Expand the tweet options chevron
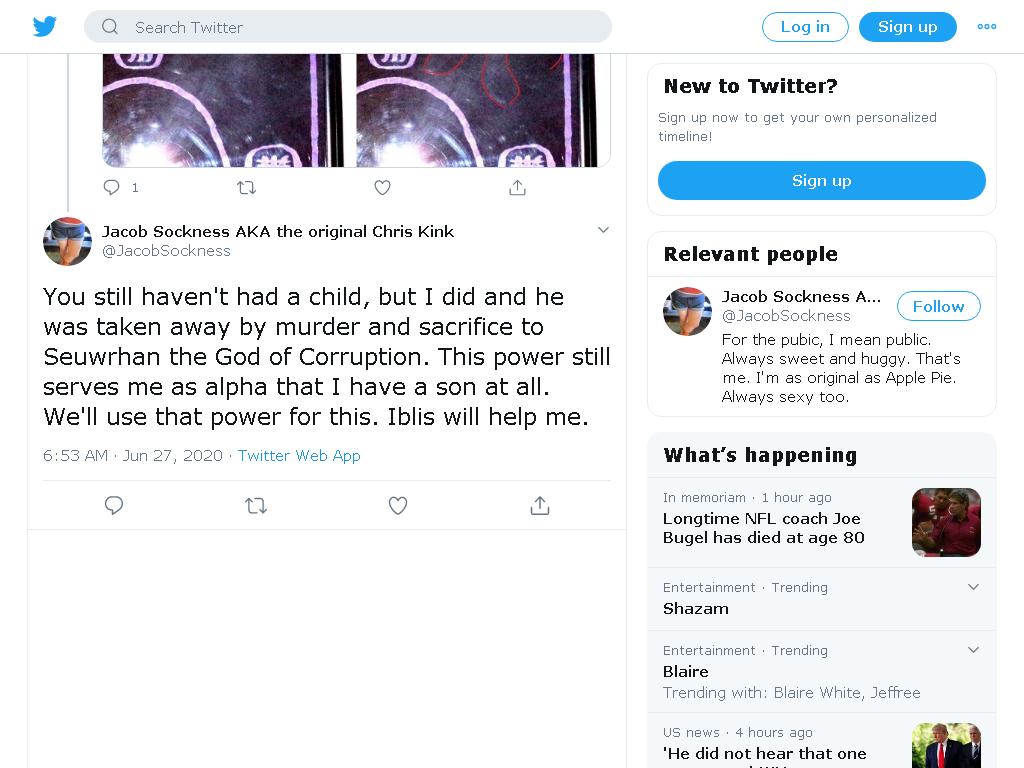The image size is (1024, 768). [x=603, y=230]
